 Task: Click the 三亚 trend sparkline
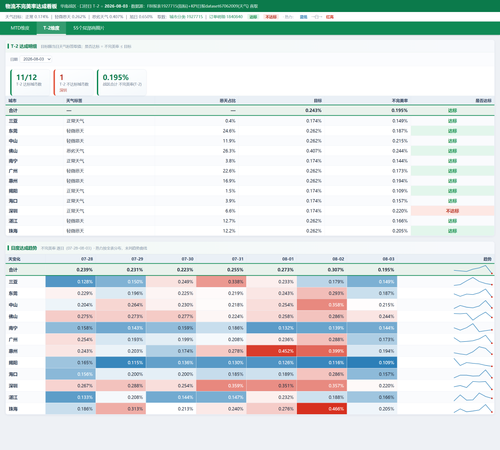(x=473, y=282)
